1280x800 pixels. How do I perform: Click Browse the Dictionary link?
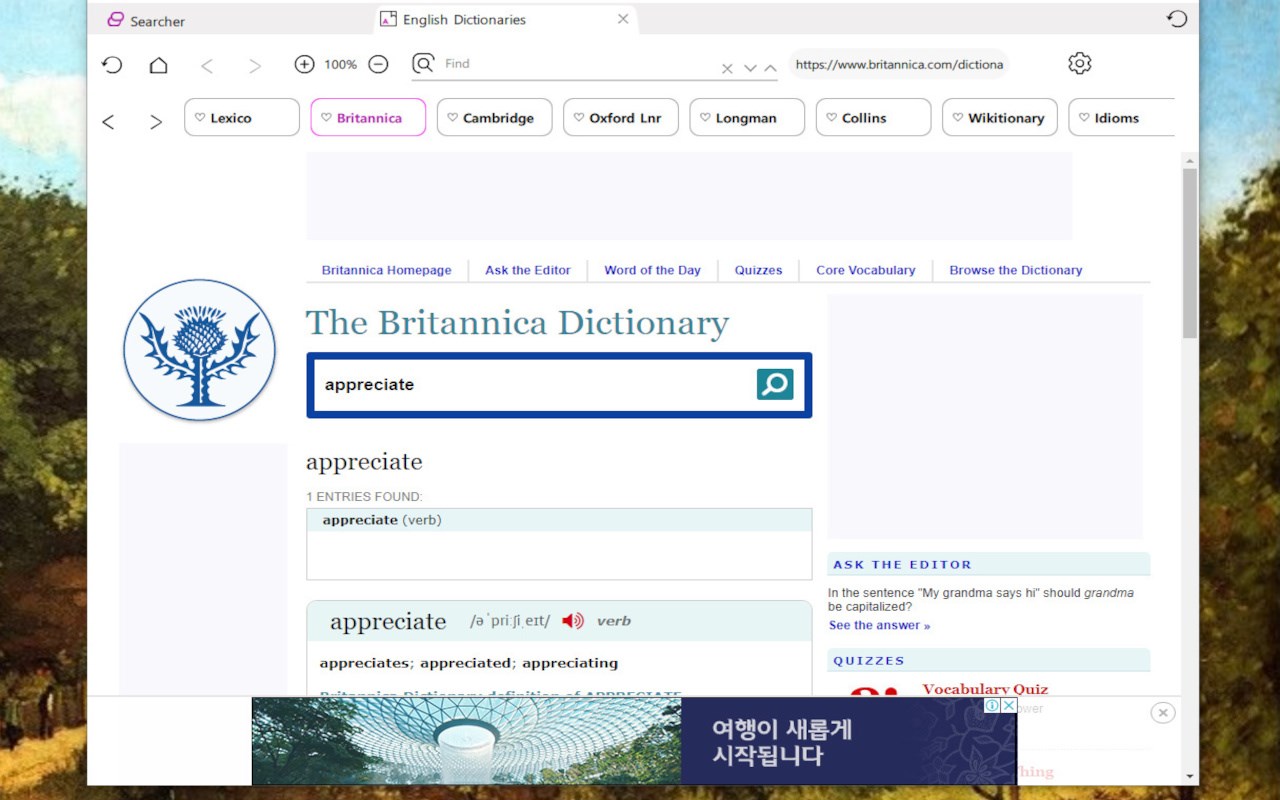pyautogui.click(x=1016, y=270)
